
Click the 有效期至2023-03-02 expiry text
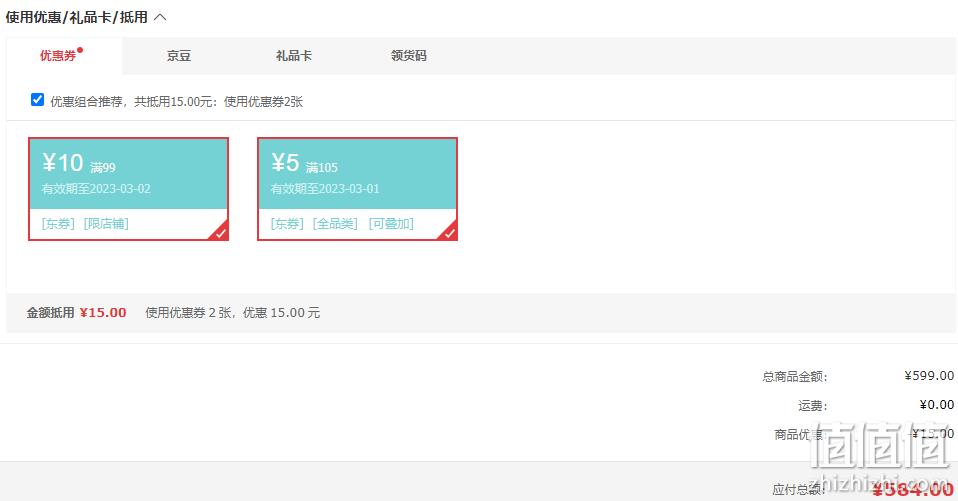(x=96, y=189)
